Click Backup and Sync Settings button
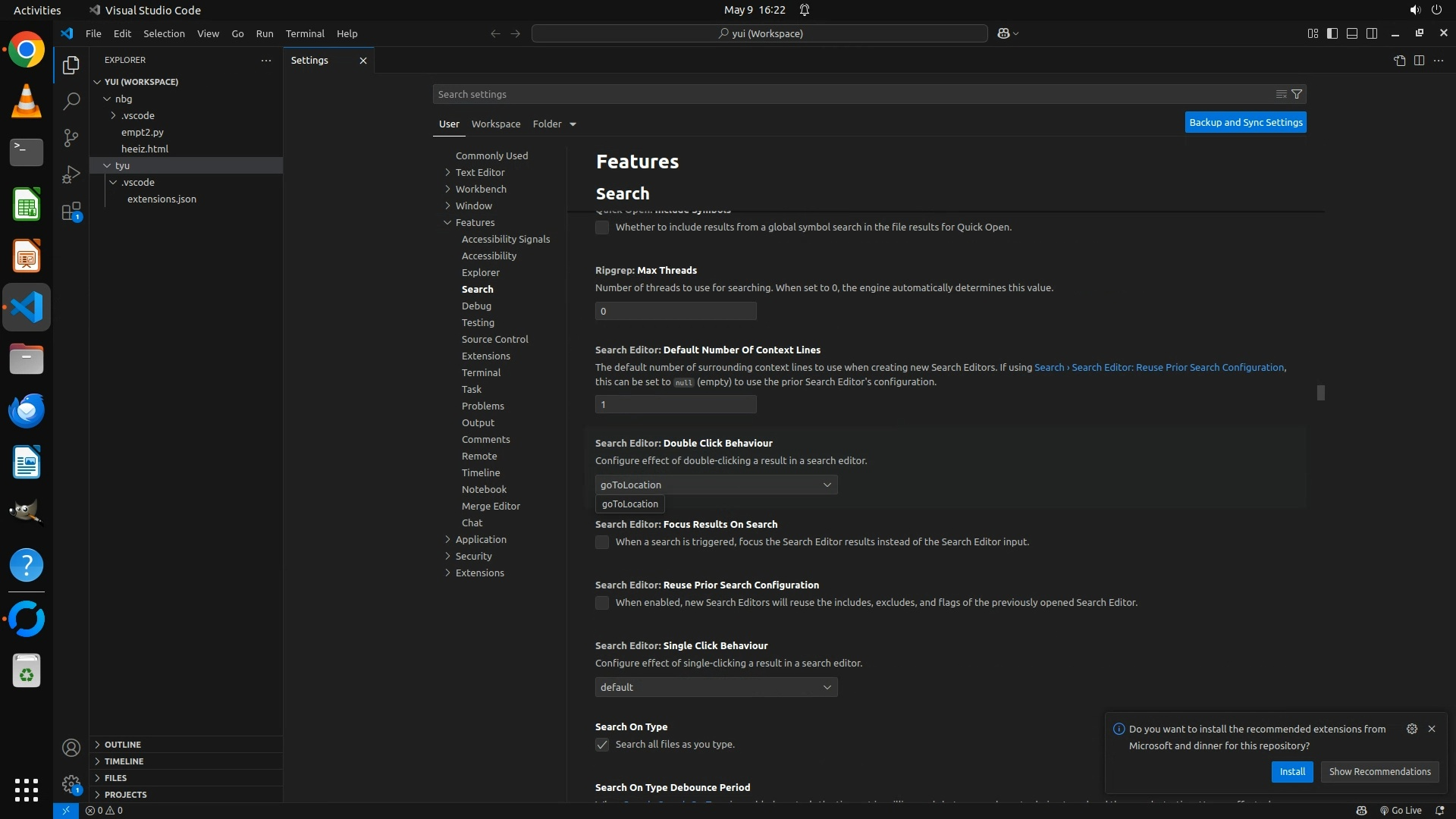1456x819 pixels. point(1245,122)
